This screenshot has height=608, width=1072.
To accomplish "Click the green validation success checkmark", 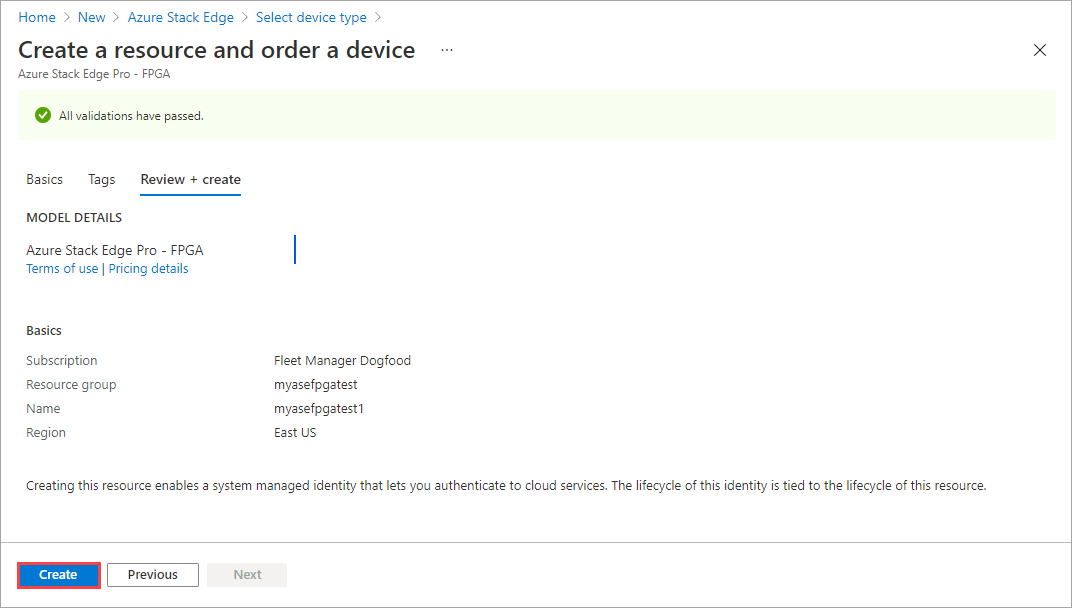I will point(42,115).
